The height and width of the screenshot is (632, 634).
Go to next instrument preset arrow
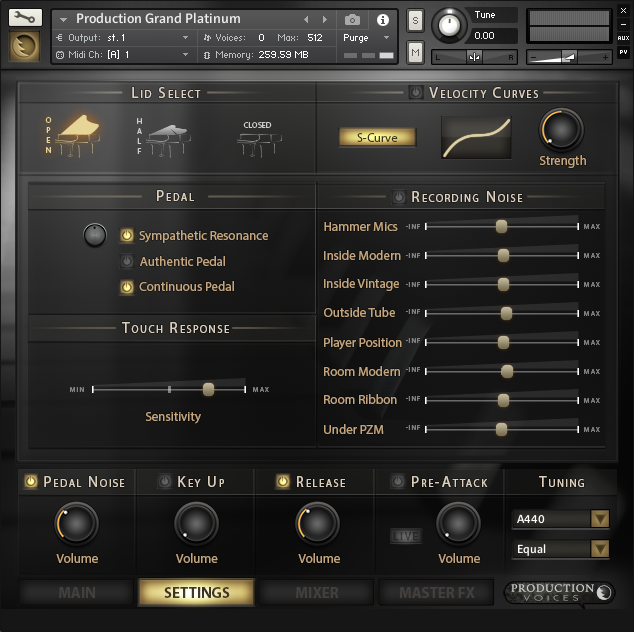pos(325,19)
